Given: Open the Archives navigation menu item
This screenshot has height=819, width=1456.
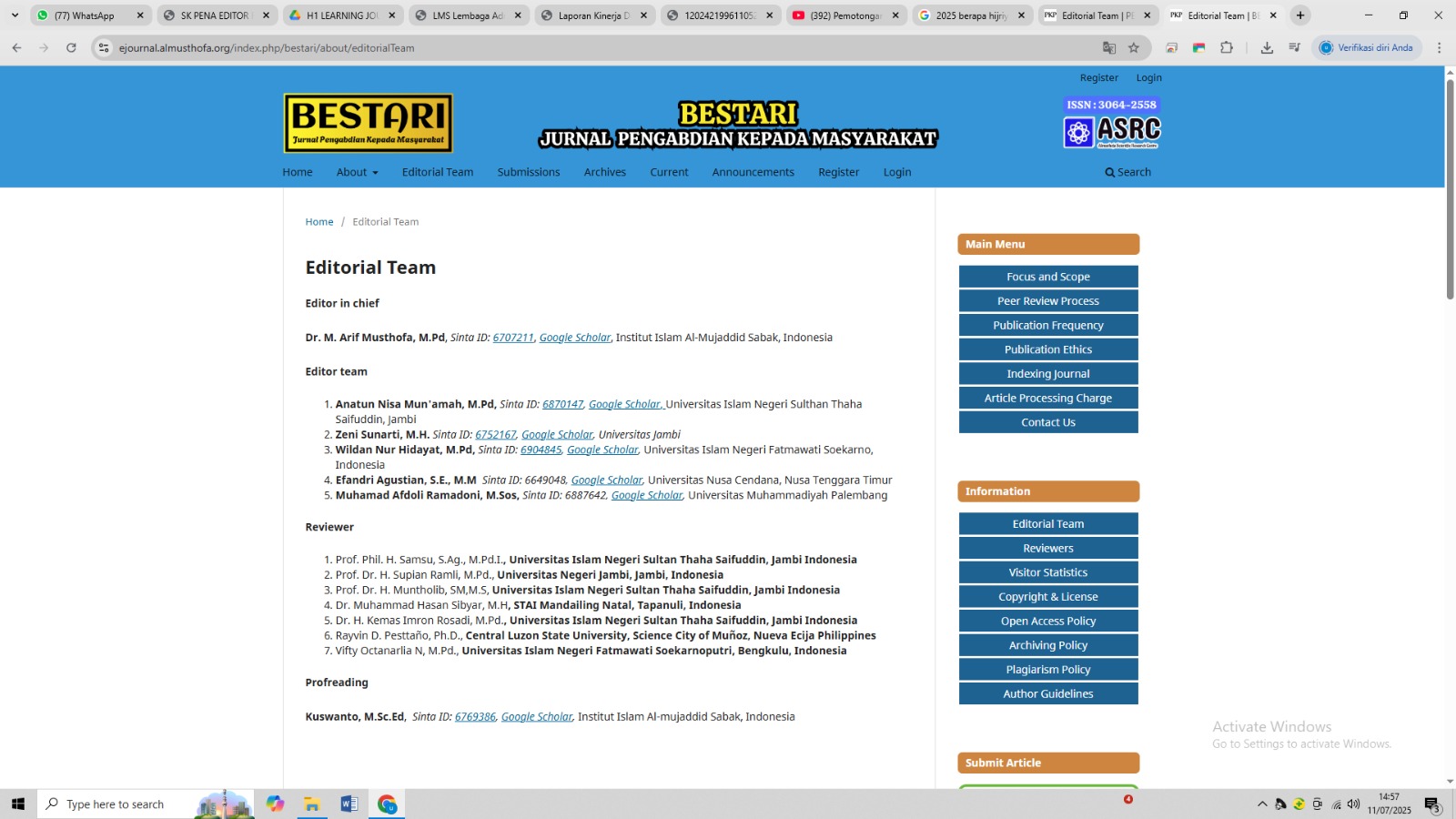Looking at the screenshot, I should (604, 172).
